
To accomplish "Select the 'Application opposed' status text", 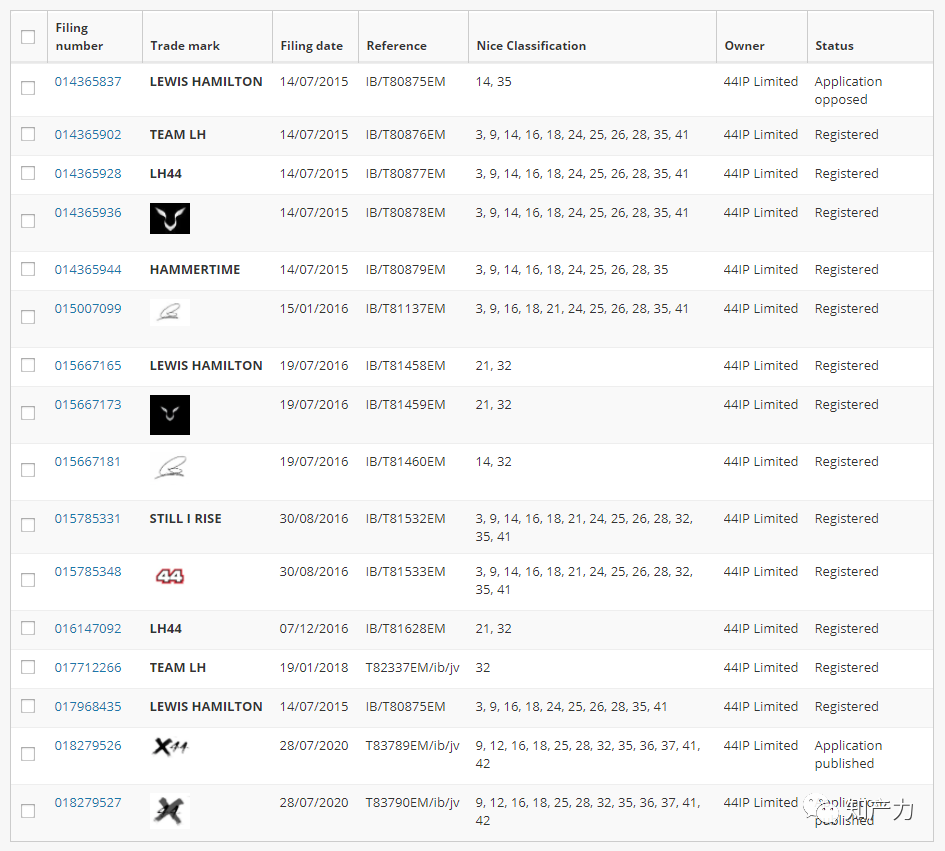I will (x=848, y=90).
